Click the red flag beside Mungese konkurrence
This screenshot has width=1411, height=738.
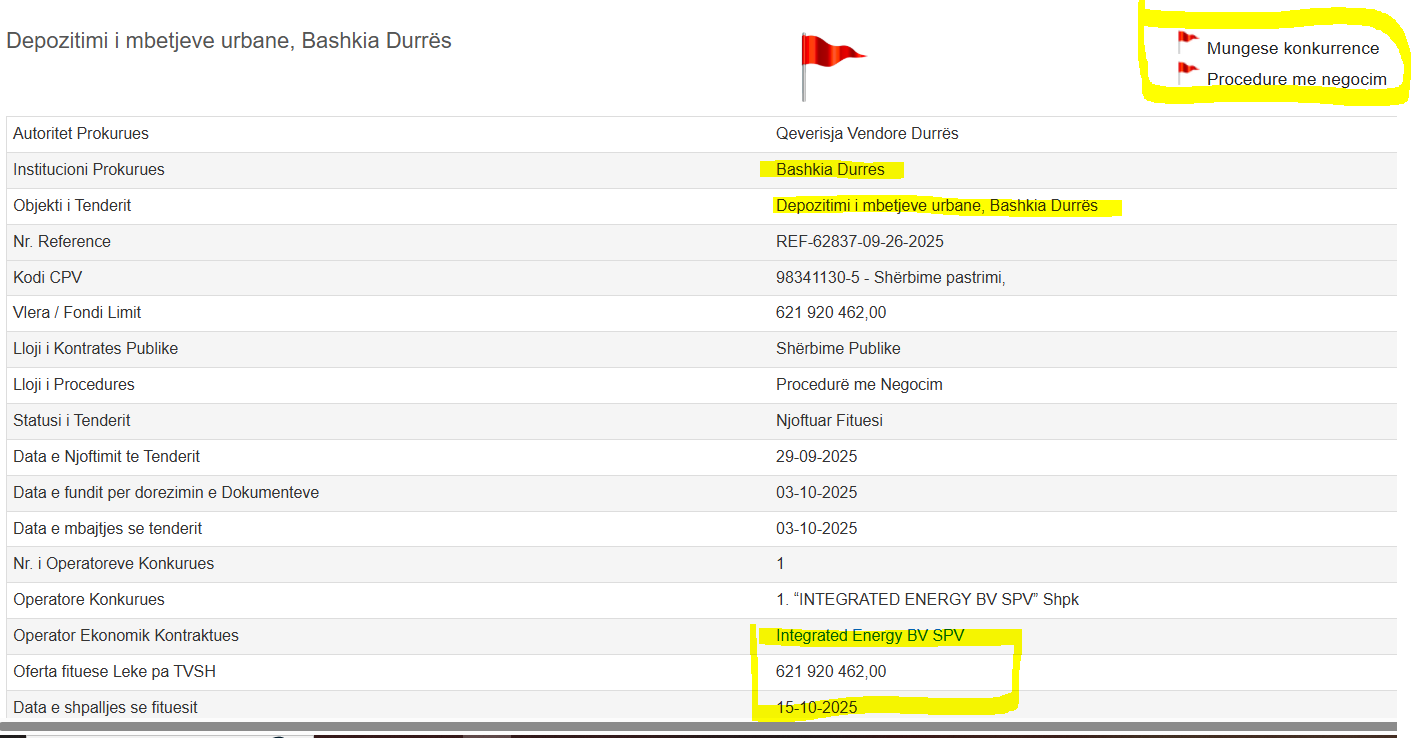(x=1187, y=42)
